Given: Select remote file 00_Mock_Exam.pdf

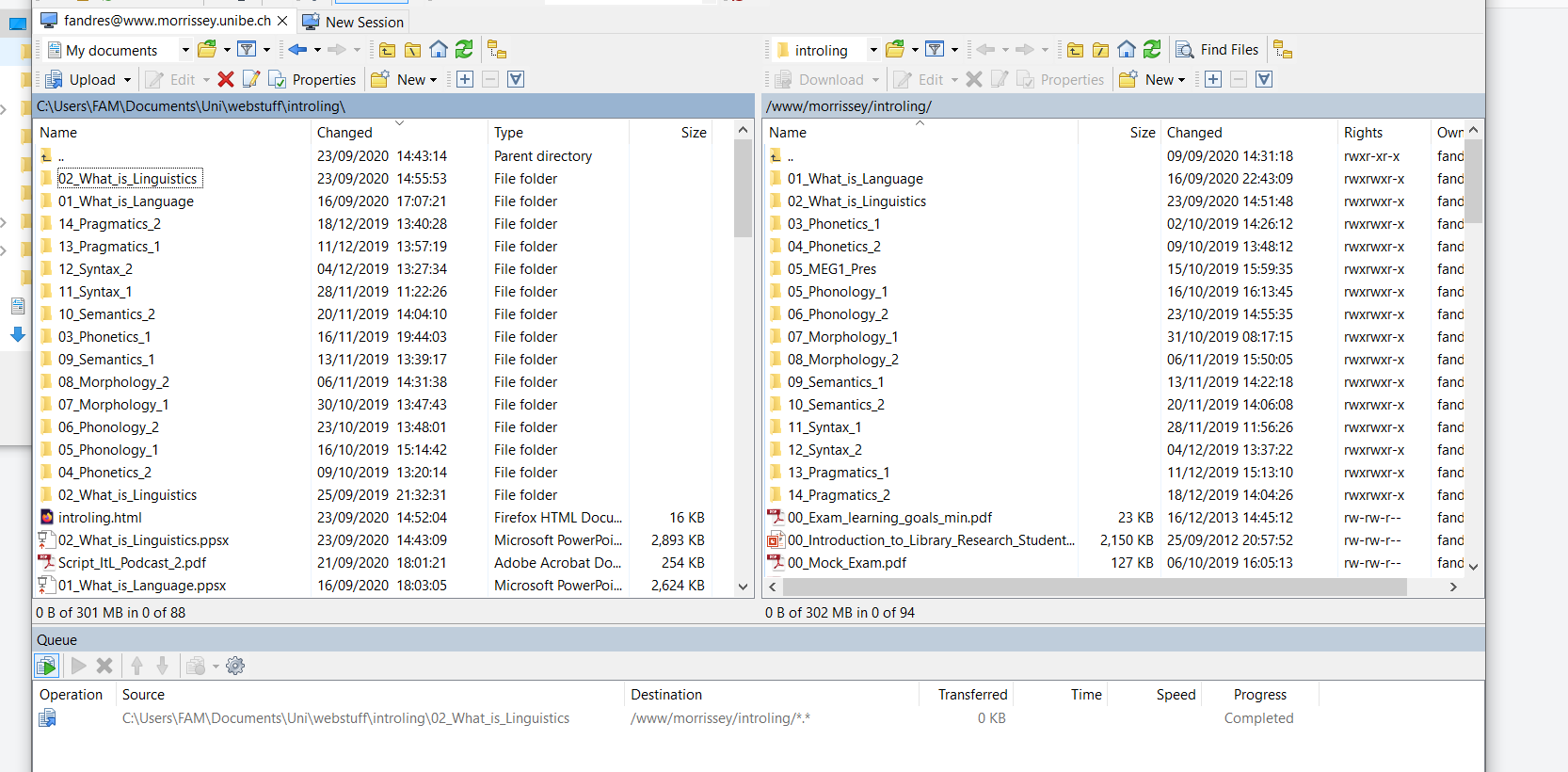Looking at the screenshot, I should click(846, 563).
